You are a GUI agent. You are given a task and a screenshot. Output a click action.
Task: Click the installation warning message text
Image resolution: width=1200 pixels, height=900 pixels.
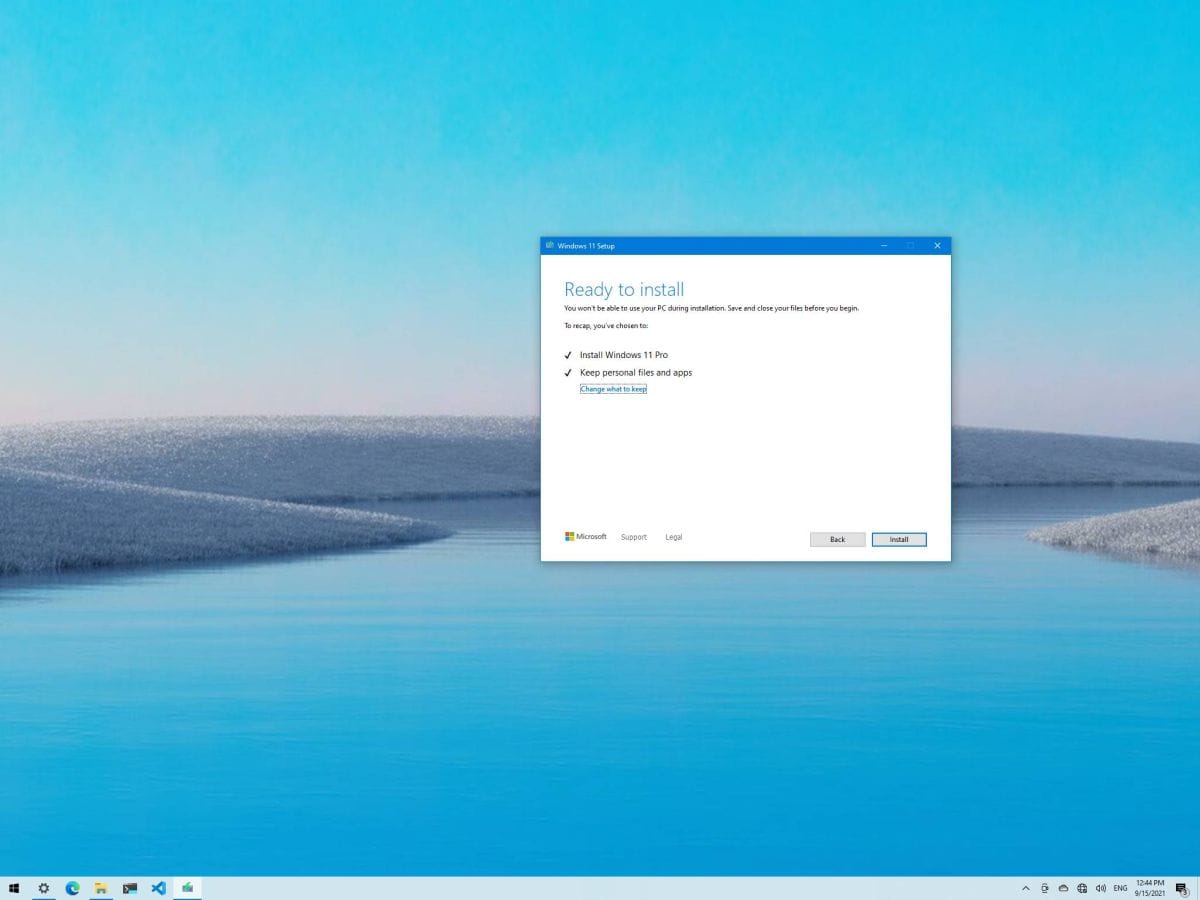(x=711, y=308)
